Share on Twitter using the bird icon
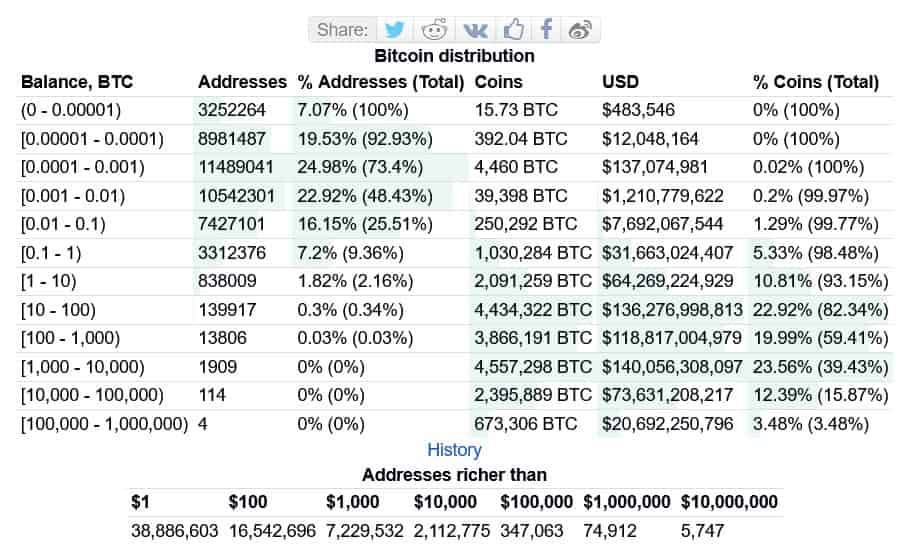This screenshot has height=552, width=907. click(395, 29)
